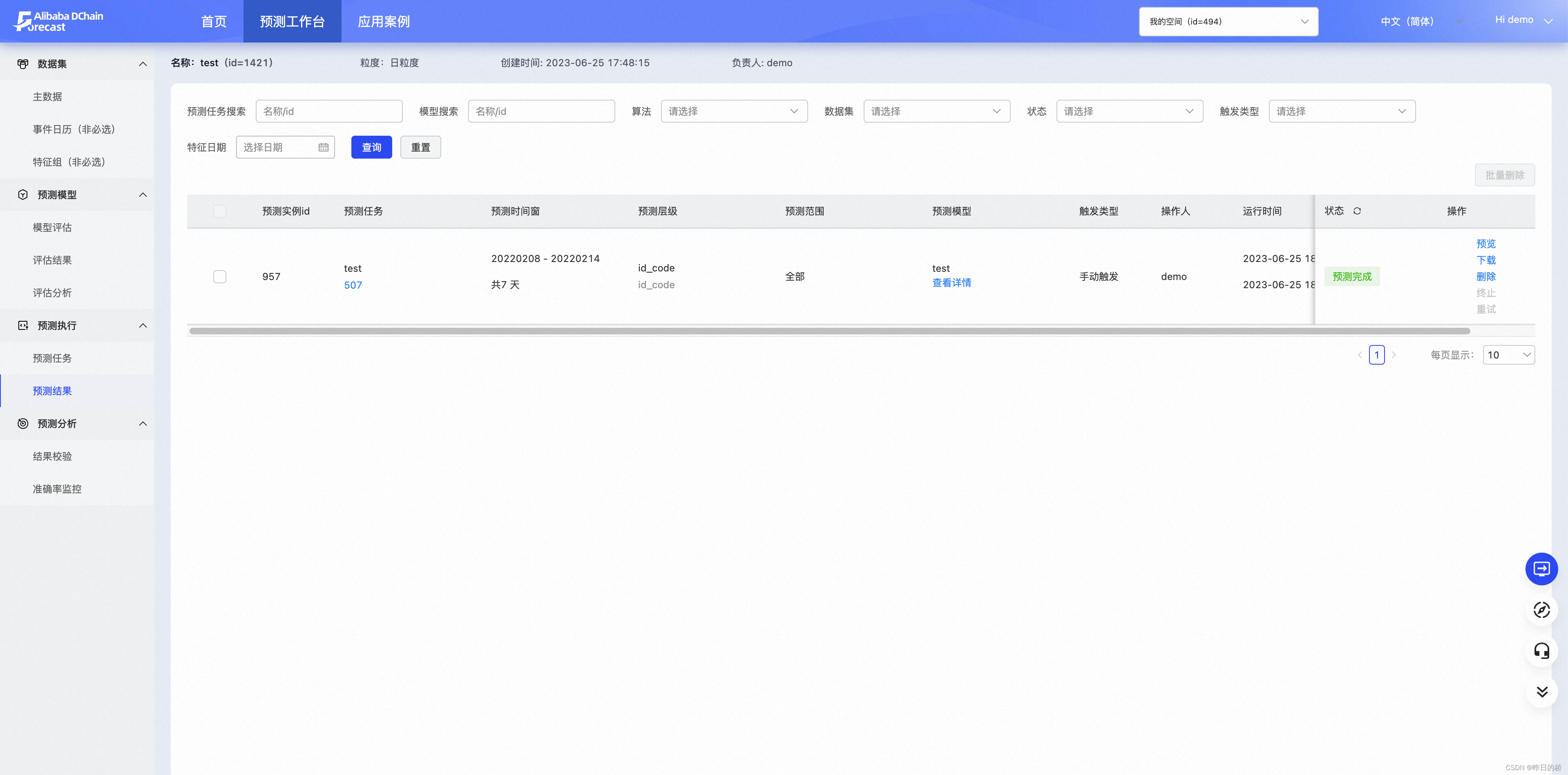Open the 我的空间 (id=494) workspace selector
Image resolution: width=1568 pixels, height=775 pixels.
1228,22
